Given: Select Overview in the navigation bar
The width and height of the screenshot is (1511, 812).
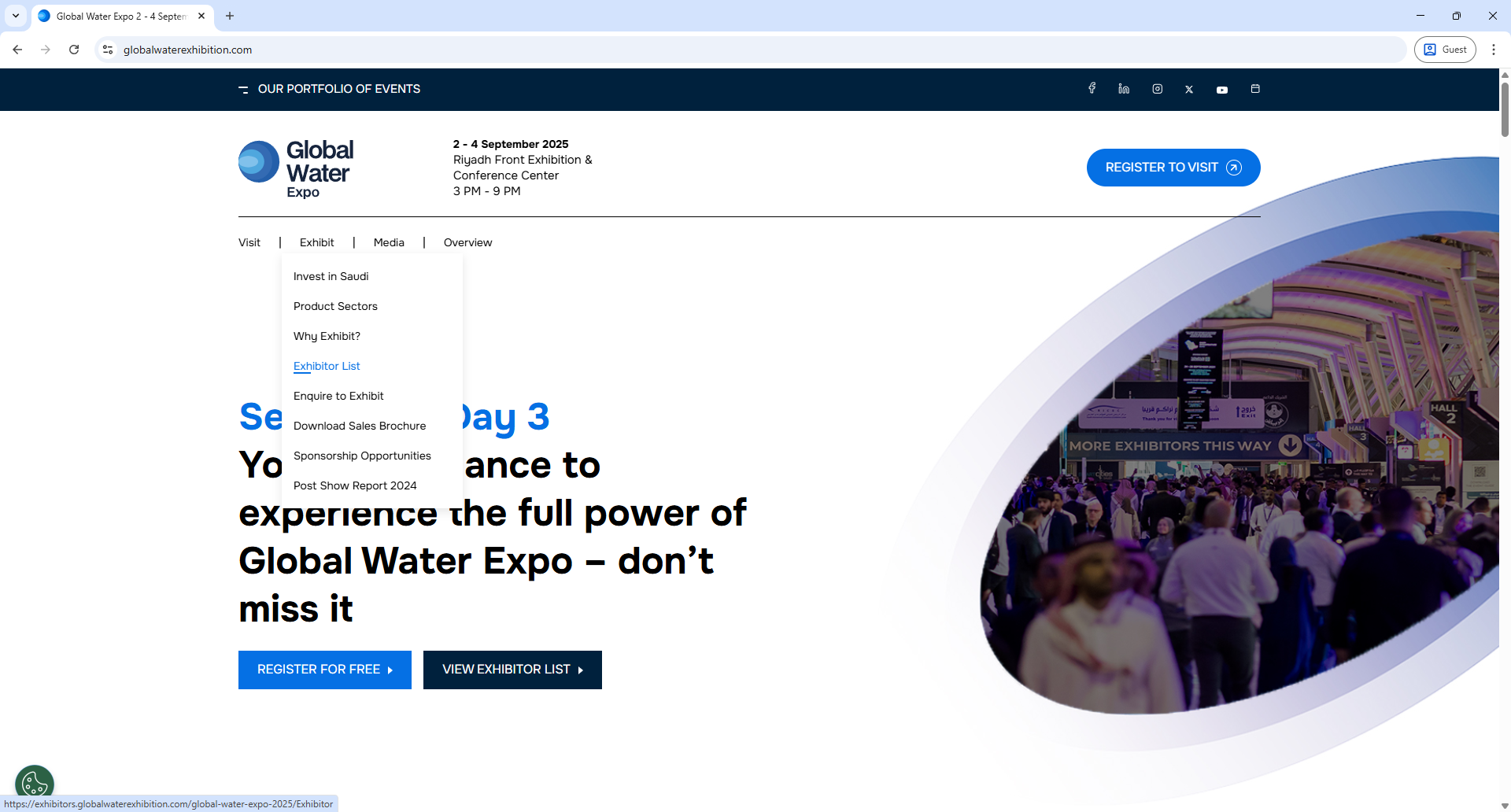Looking at the screenshot, I should pos(467,242).
